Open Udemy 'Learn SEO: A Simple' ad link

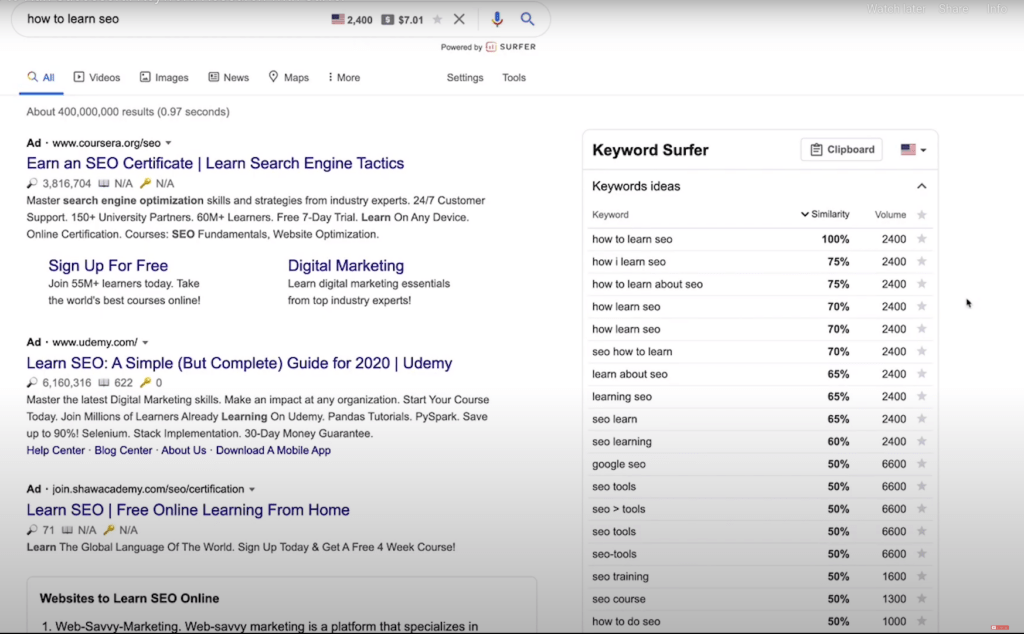click(239, 363)
